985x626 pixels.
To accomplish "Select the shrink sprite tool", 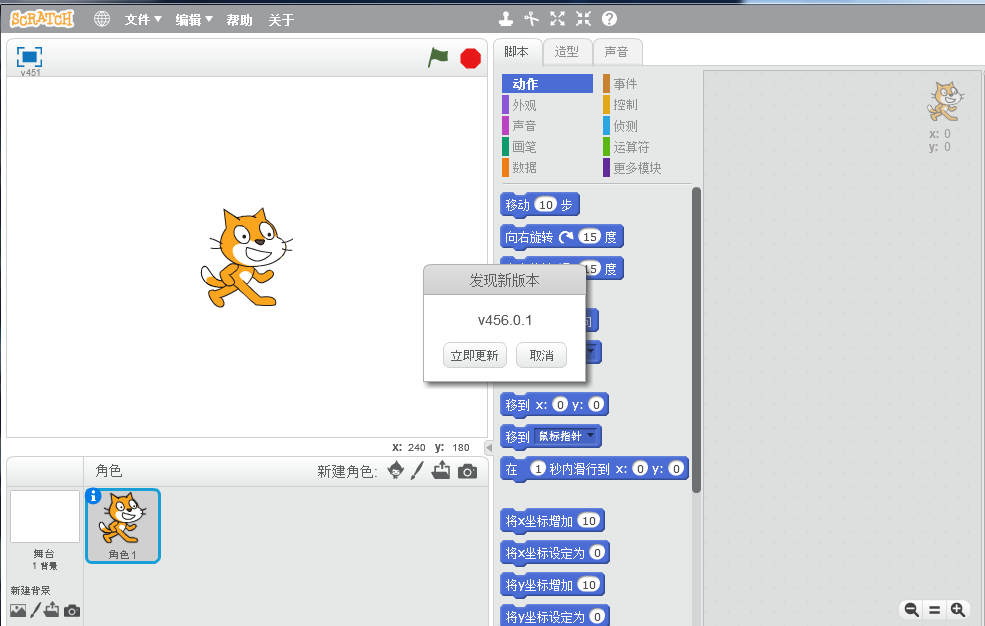I will point(584,19).
